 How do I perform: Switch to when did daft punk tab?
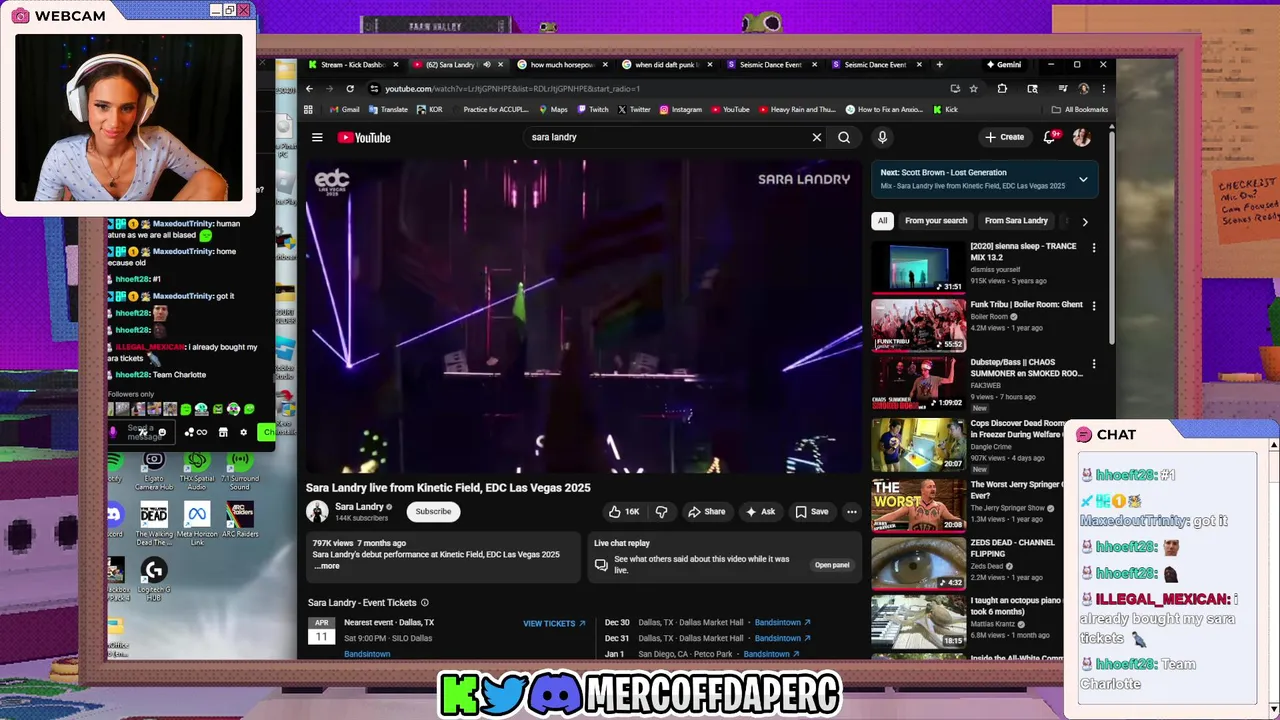point(666,65)
